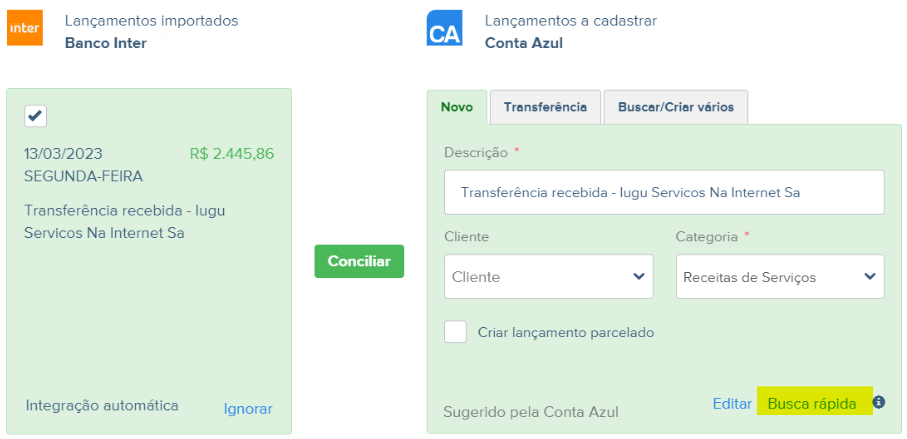The image size is (907, 439).
Task: Select the Novo tab
Action: 457,107
